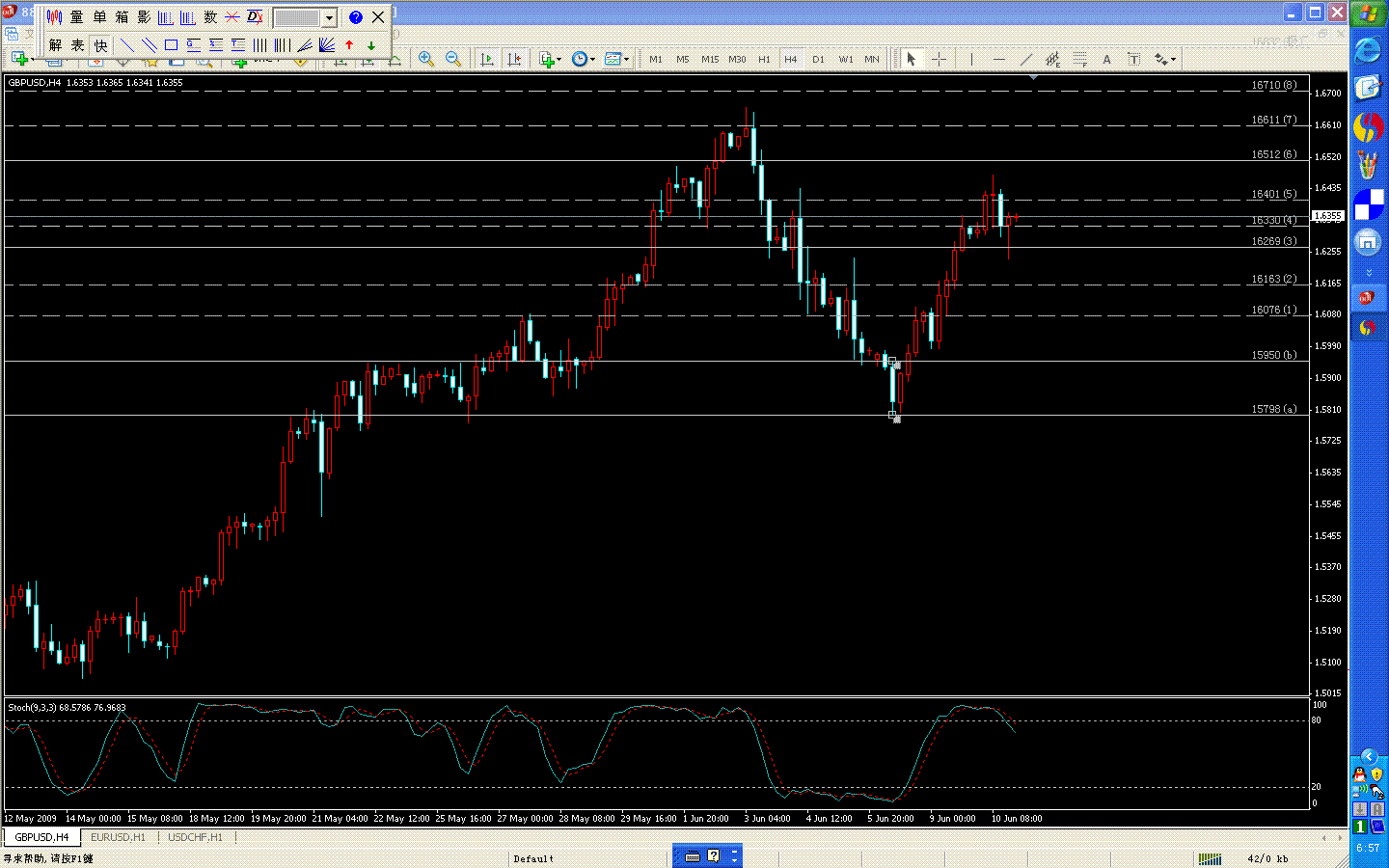
Task: Select the arrow cursor tool
Action: [911, 59]
